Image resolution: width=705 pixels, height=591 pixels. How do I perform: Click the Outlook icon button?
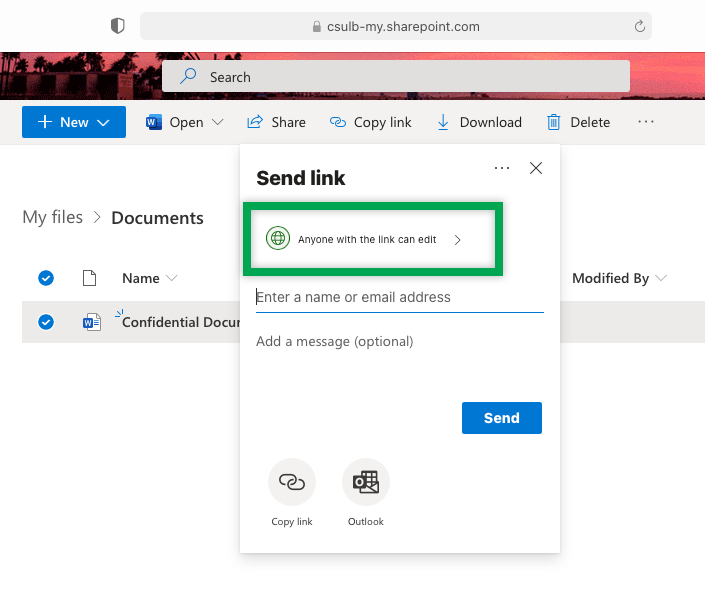point(366,482)
